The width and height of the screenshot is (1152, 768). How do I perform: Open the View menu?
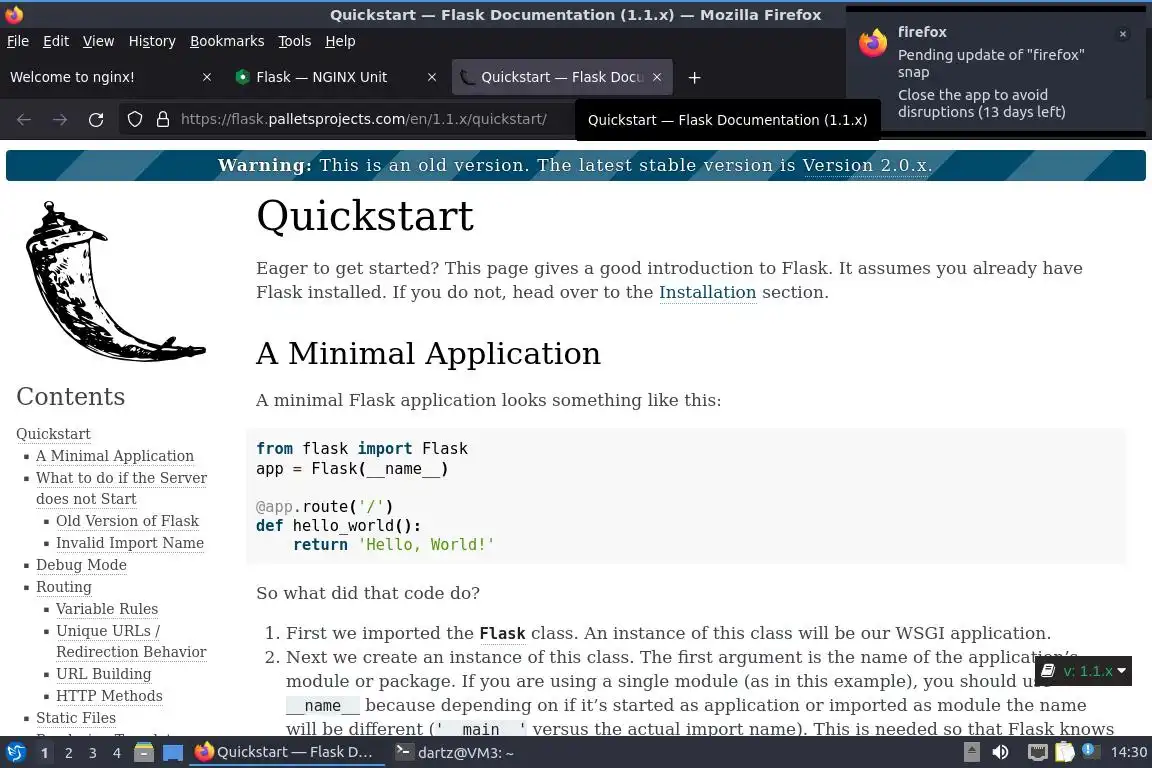(98, 41)
